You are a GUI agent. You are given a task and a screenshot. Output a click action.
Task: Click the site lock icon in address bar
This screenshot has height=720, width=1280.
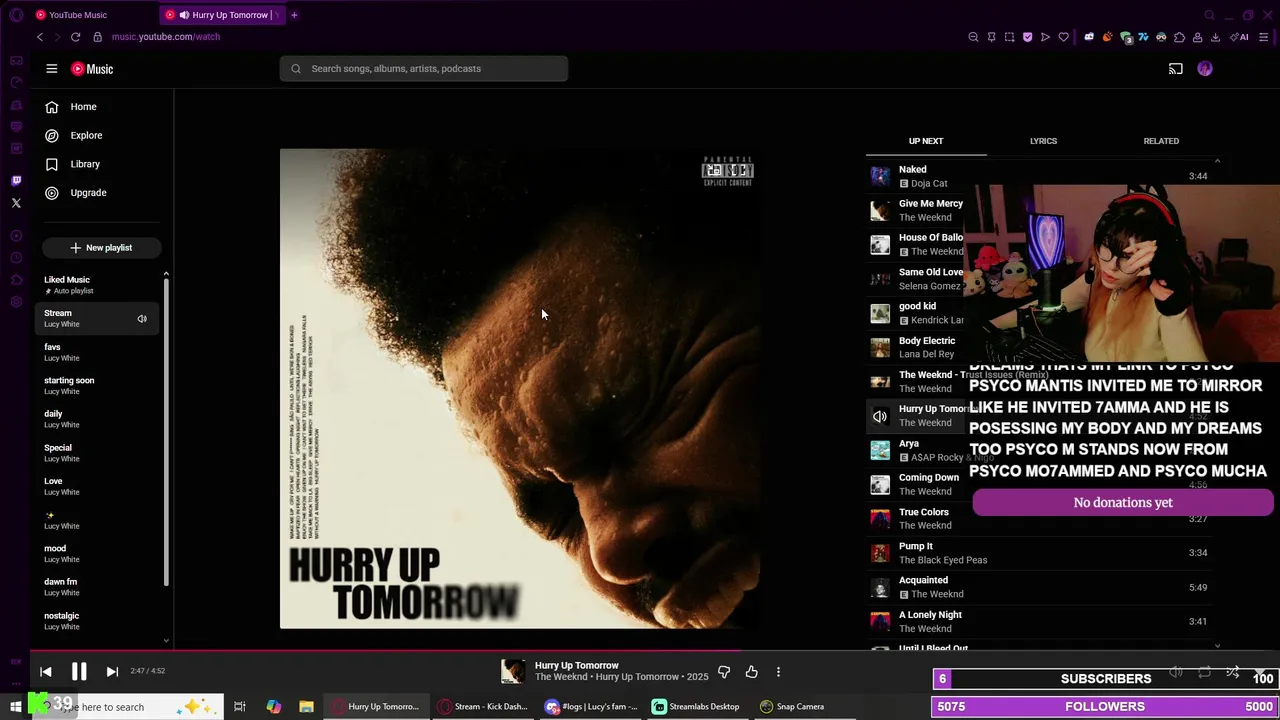(x=97, y=37)
